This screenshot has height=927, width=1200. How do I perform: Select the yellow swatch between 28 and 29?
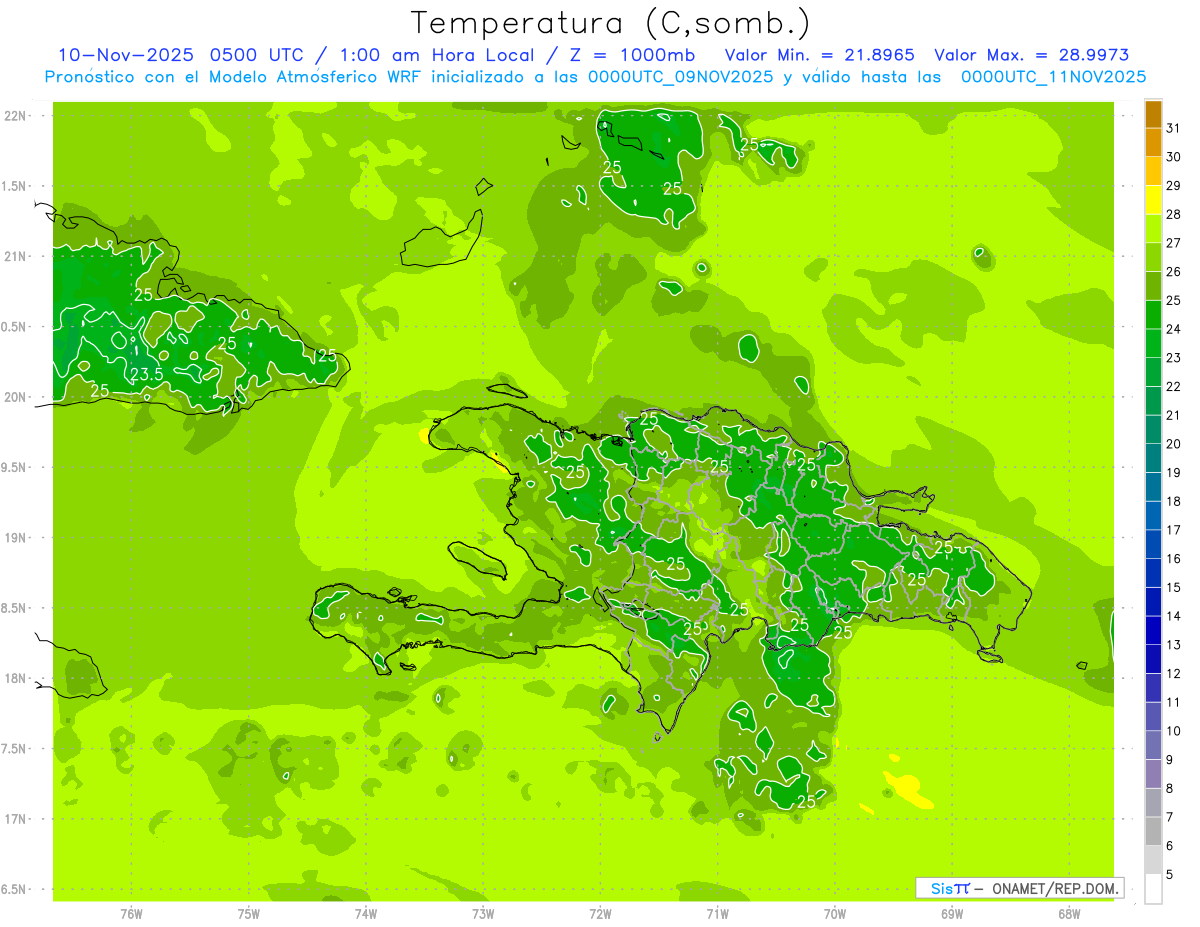(1153, 200)
